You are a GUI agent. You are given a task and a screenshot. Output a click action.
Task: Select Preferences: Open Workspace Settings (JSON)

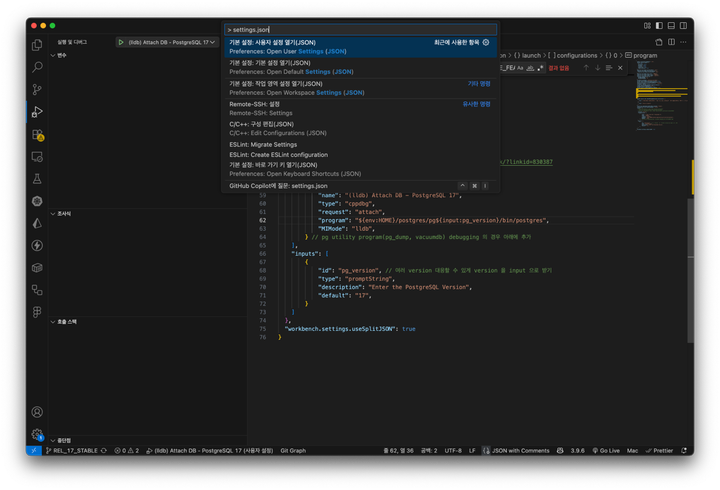pos(360,88)
